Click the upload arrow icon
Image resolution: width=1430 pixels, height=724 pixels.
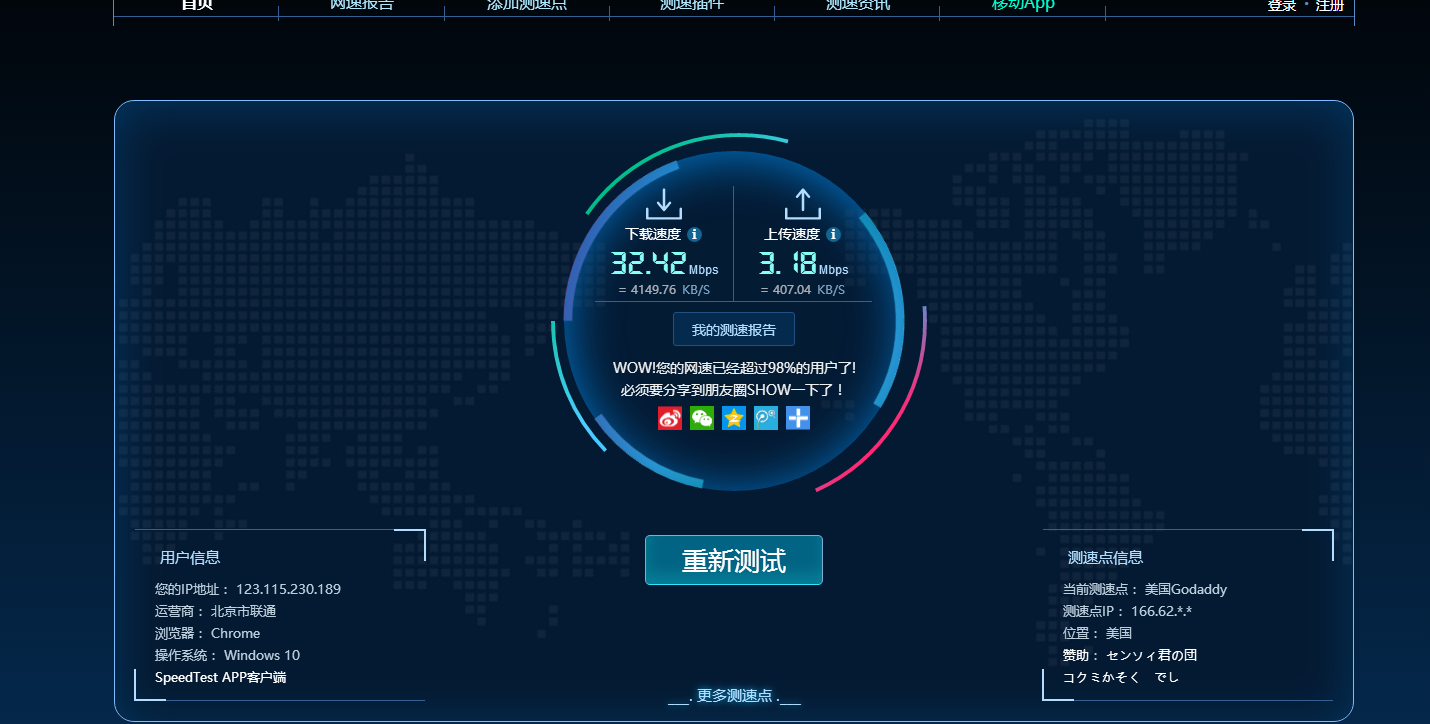pyautogui.click(x=803, y=203)
